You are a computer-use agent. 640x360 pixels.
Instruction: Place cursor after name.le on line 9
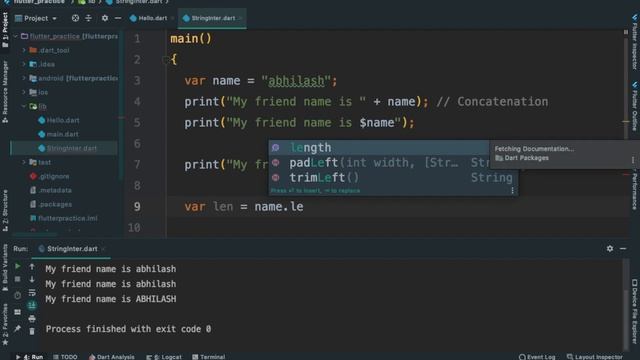304,207
